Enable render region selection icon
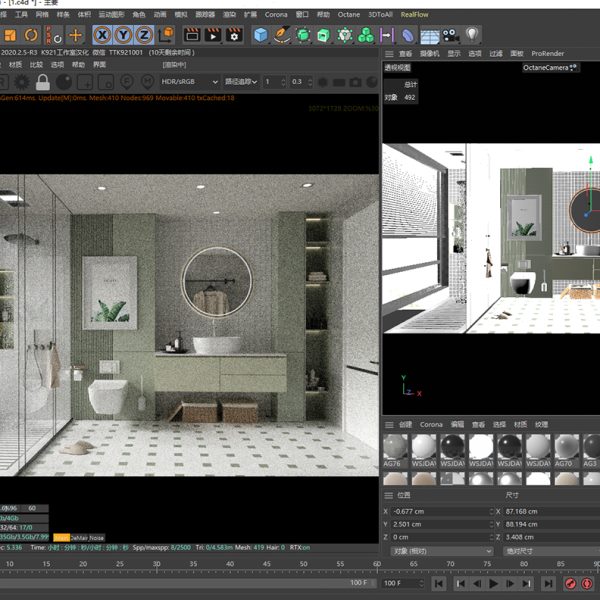The height and width of the screenshot is (600, 600). 85,82
